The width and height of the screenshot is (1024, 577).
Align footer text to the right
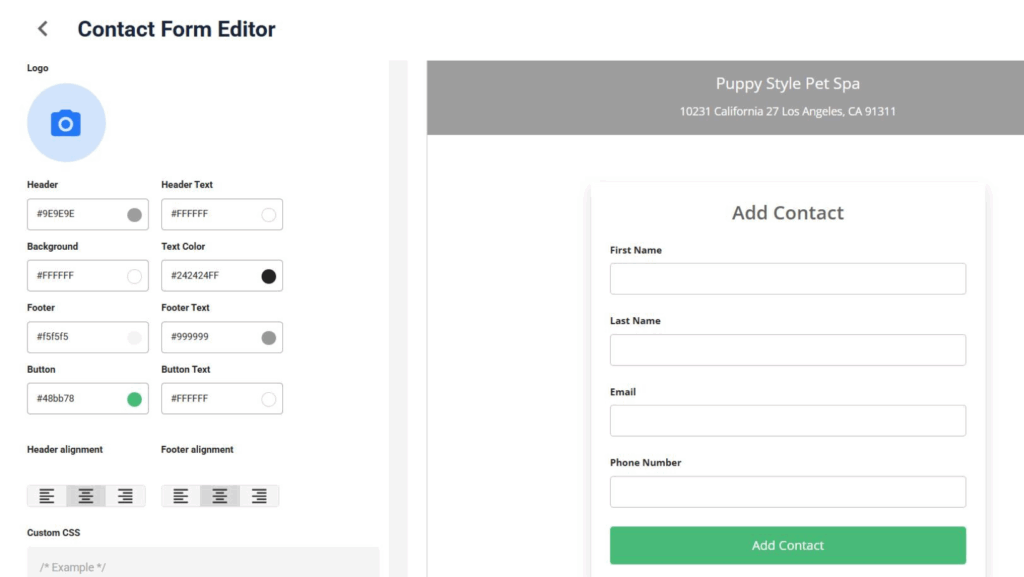click(259, 496)
